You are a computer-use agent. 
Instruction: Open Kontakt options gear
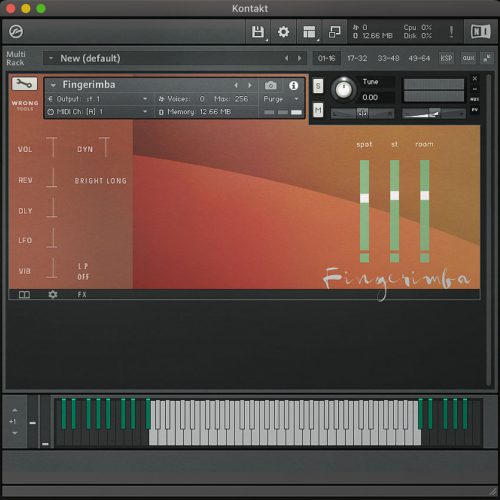[x=284, y=32]
